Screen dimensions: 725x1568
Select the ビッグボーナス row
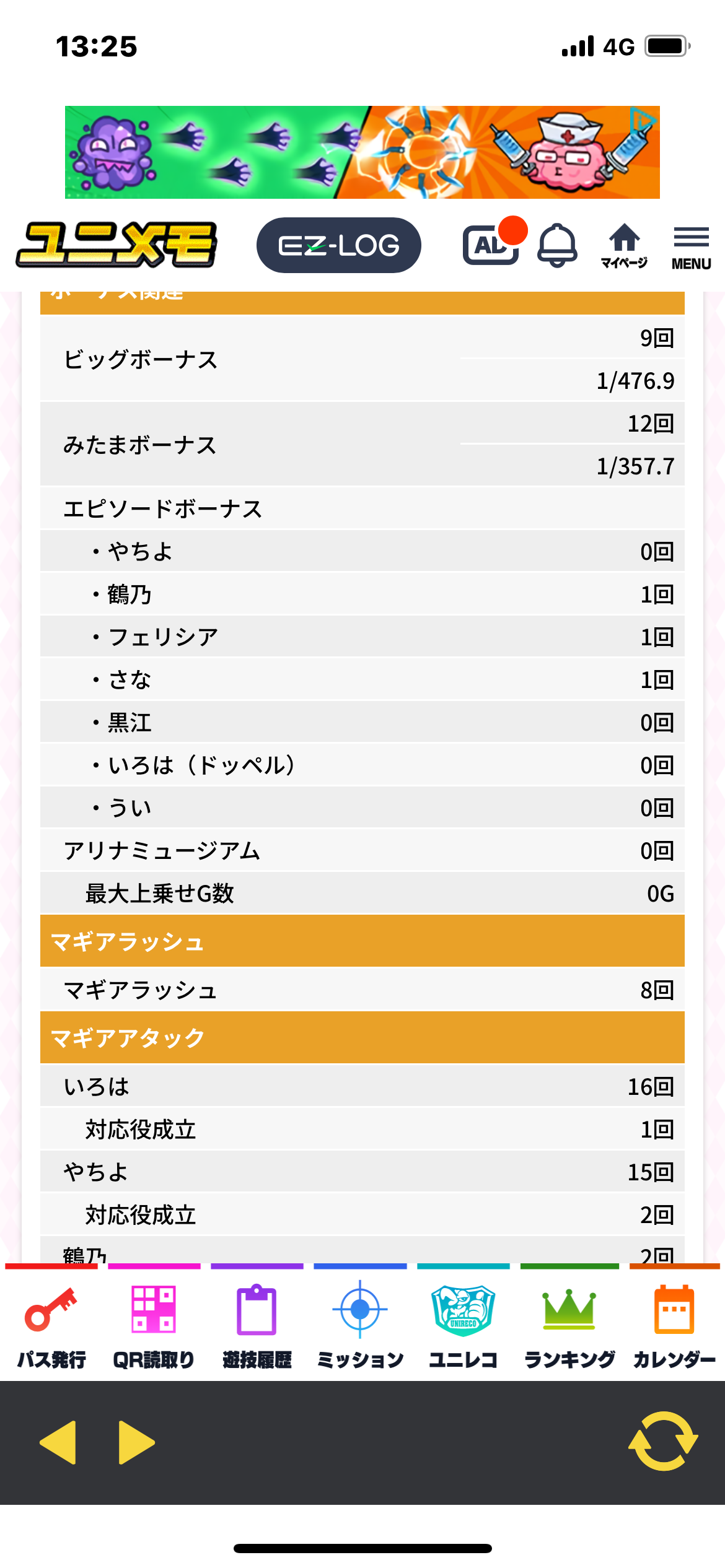(362, 359)
